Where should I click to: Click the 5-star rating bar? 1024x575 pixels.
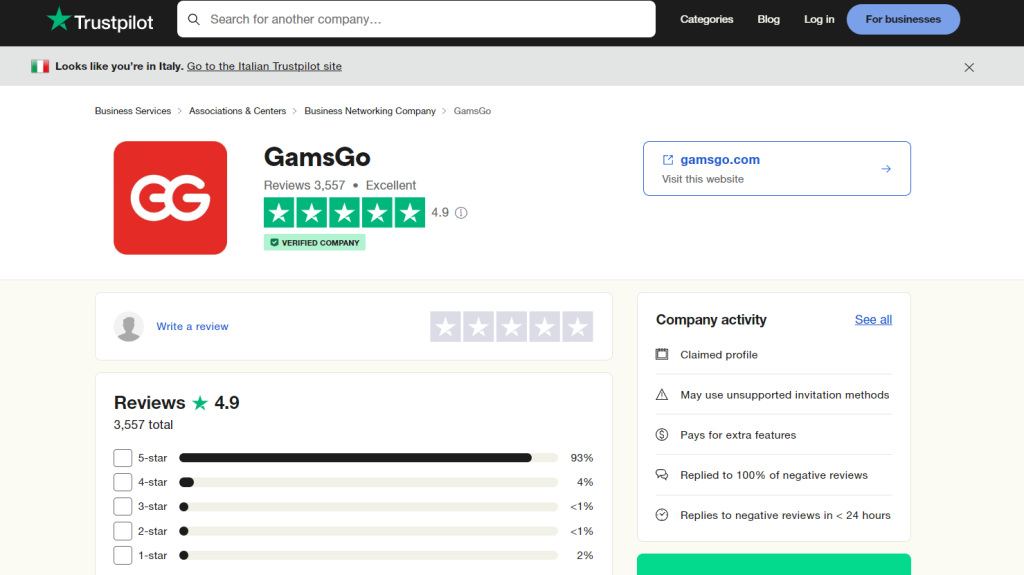(x=368, y=458)
